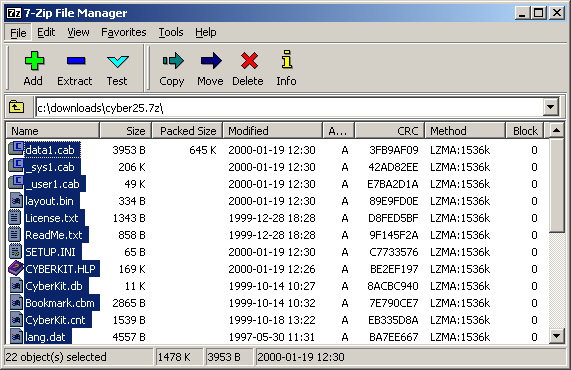The image size is (571, 370).
Task: Click the green plus Add icon
Action: tap(34, 60)
